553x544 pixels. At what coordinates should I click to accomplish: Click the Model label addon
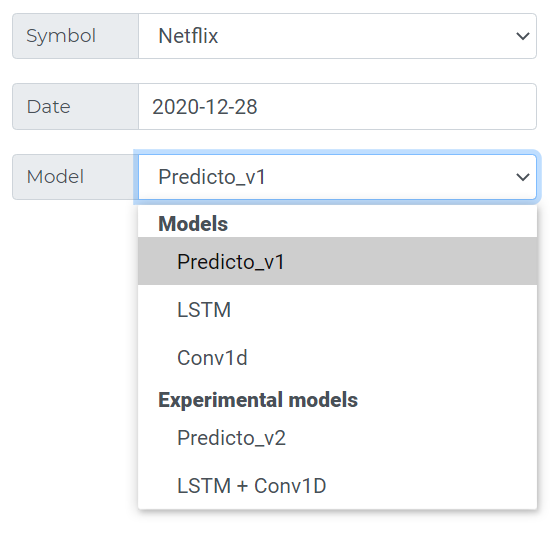point(75,177)
